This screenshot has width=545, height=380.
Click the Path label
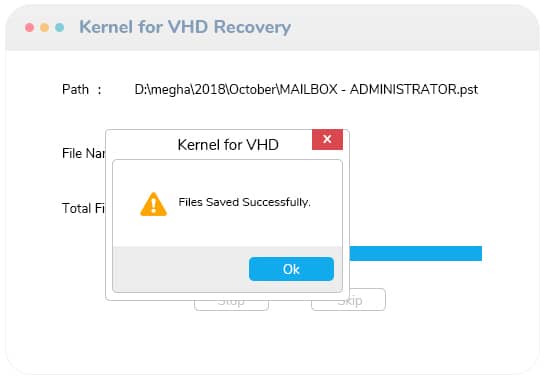tap(75, 90)
